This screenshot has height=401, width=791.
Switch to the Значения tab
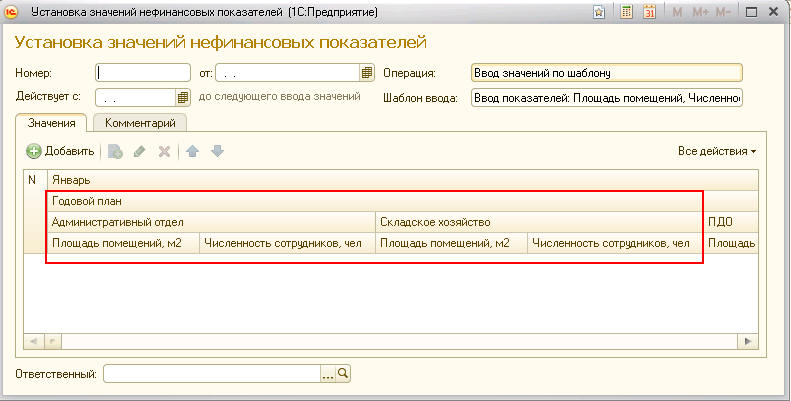click(x=51, y=123)
